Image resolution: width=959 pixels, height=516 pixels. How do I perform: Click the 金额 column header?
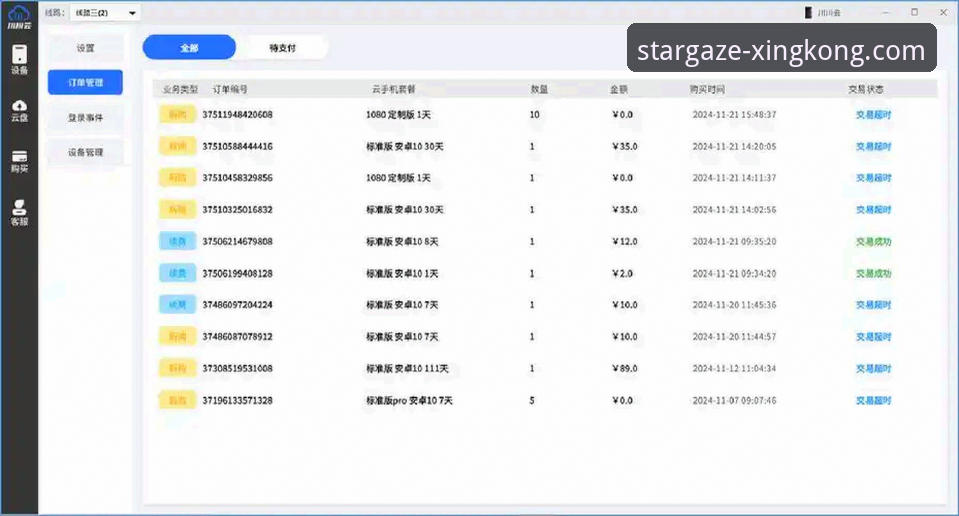(x=619, y=89)
